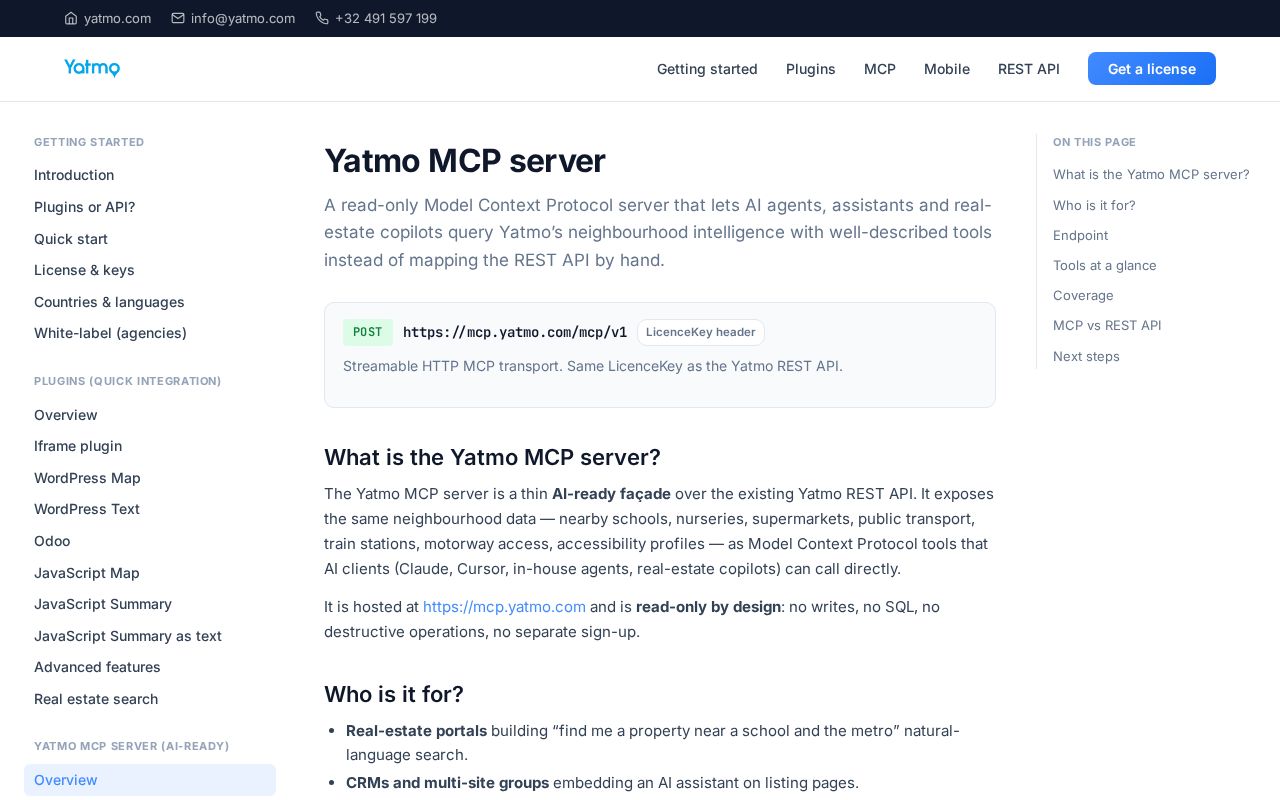Click the home icon beside yatmo.com

point(71,18)
